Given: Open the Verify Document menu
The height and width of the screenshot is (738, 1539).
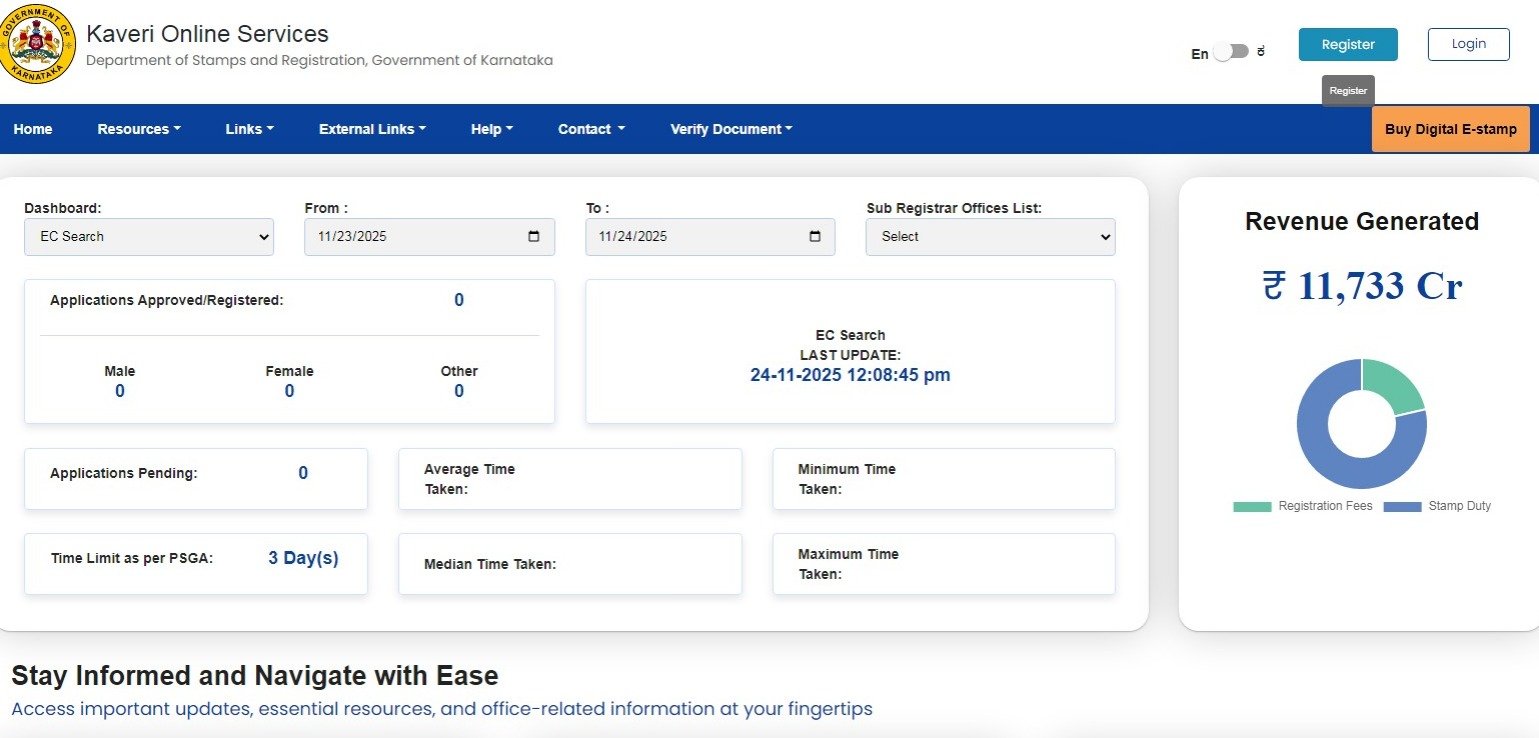Looking at the screenshot, I should click(x=731, y=129).
